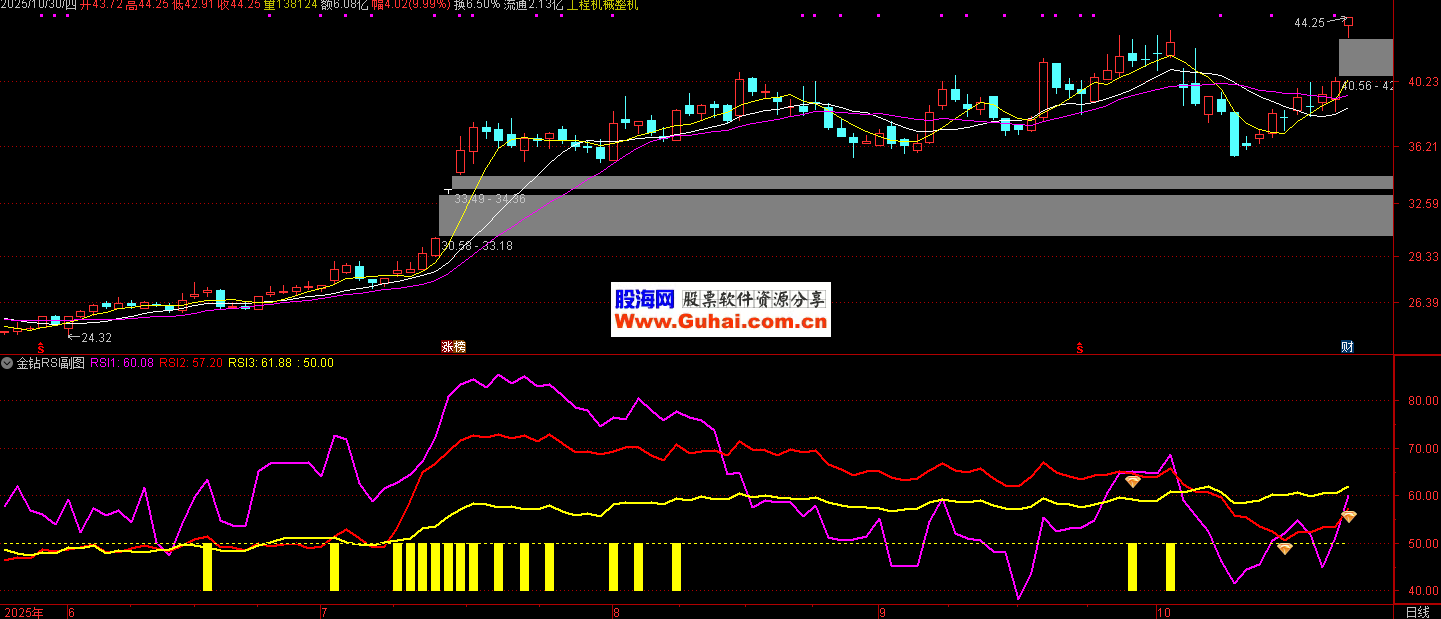Click the RSI2 value label
Image resolution: width=1441 pixels, height=619 pixels.
[x=191, y=363]
